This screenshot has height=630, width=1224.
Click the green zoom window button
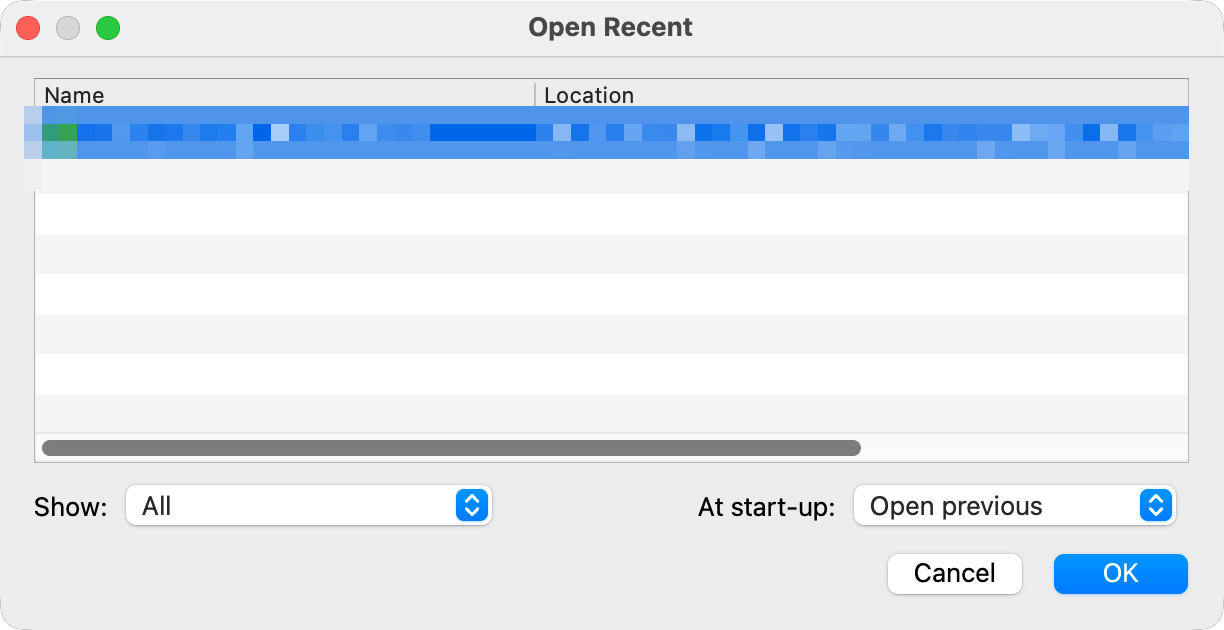pos(108,28)
